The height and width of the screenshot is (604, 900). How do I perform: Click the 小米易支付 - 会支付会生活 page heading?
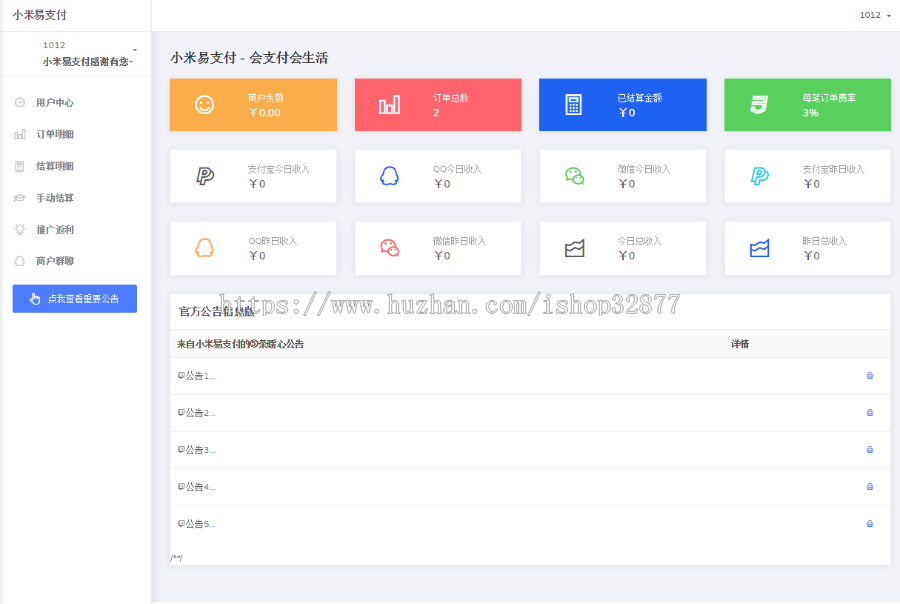(x=249, y=58)
